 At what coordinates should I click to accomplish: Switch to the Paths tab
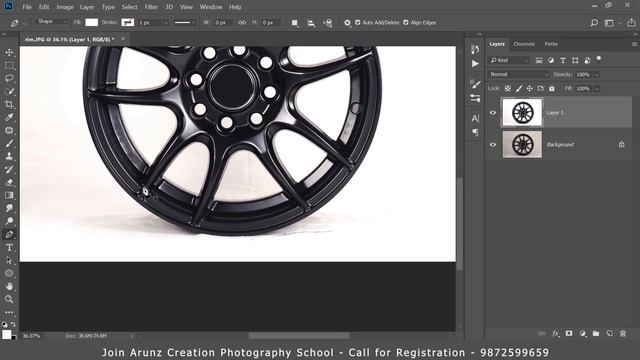(x=551, y=44)
